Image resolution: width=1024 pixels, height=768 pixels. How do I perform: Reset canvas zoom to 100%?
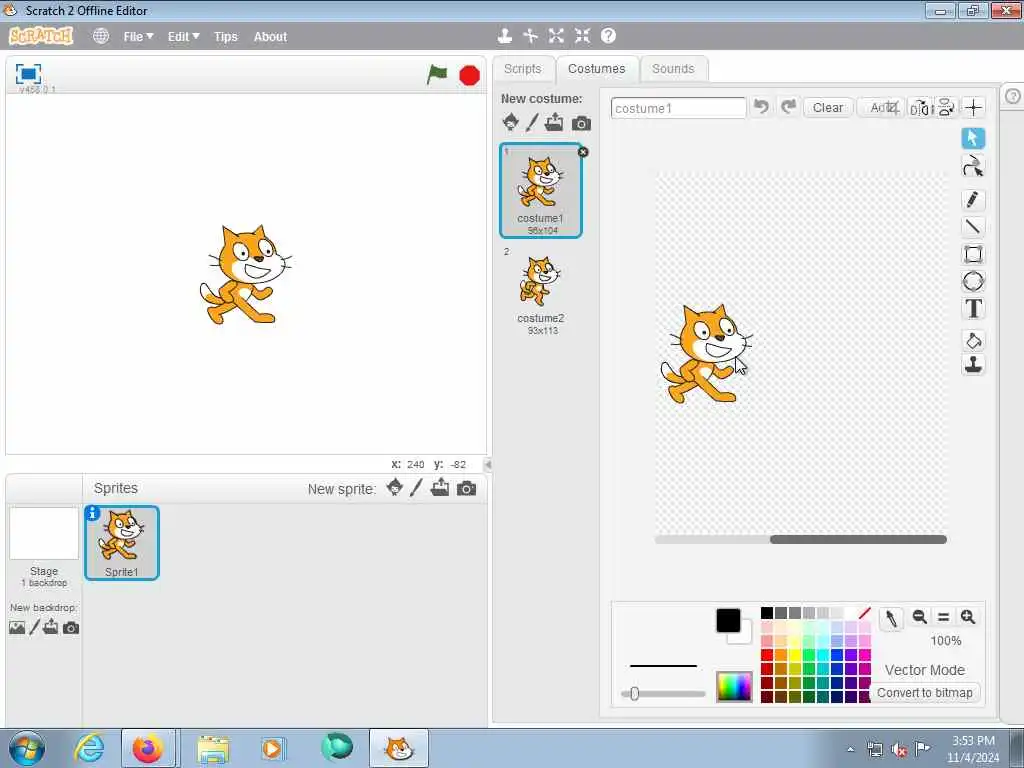pos(944,616)
